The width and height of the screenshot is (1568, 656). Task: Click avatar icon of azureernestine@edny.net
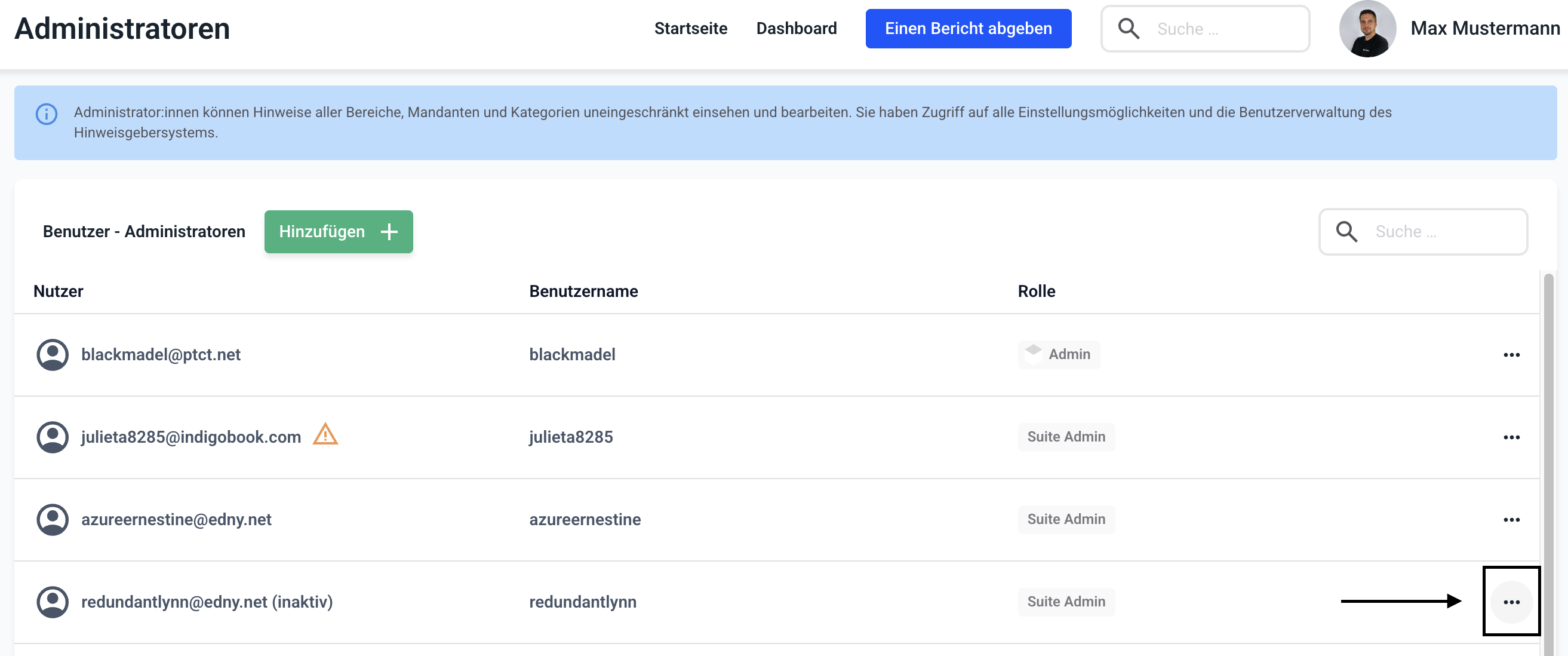[x=53, y=519]
